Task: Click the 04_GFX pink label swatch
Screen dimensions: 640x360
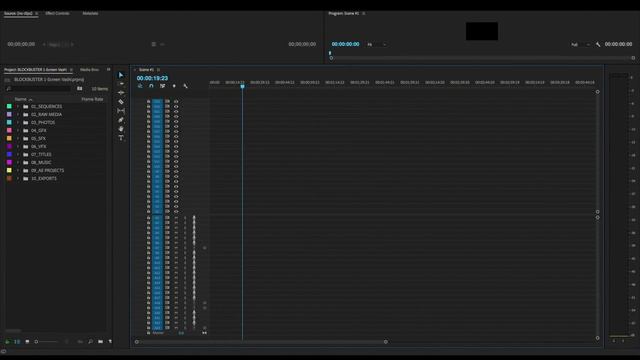Action: pyautogui.click(x=9, y=130)
